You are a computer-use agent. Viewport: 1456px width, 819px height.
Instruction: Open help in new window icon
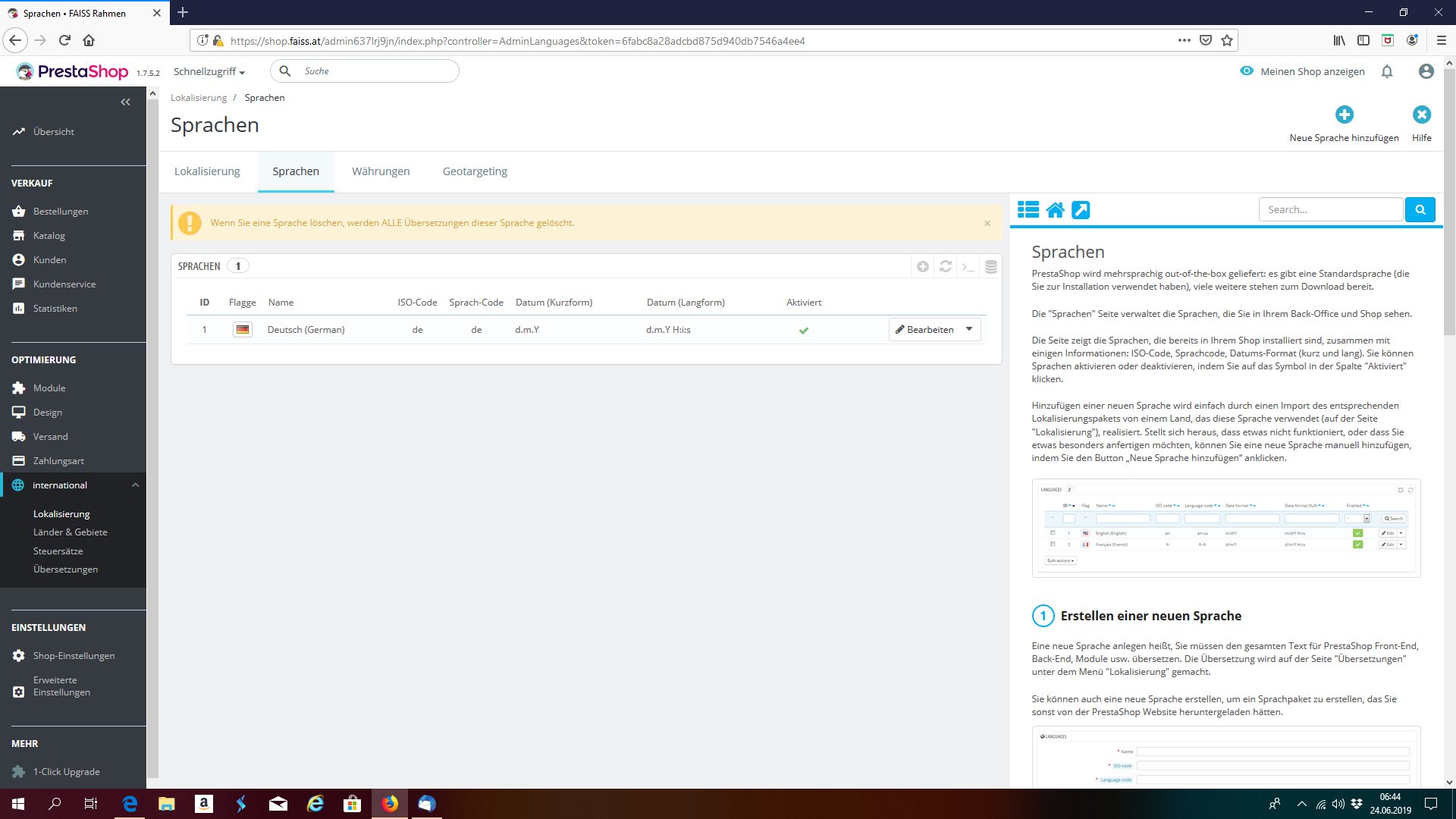(1081, 210)
